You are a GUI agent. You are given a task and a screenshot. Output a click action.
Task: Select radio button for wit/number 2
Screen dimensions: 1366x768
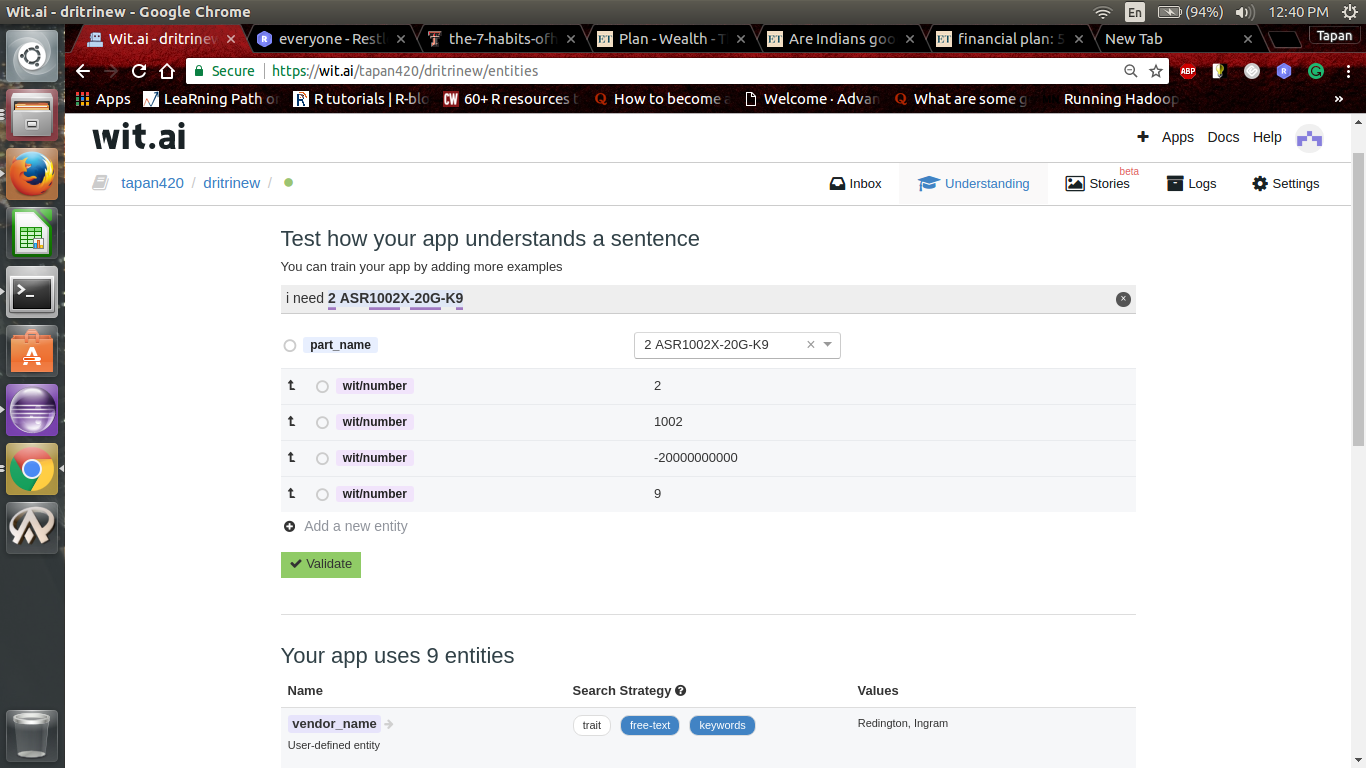coord(322,386)
